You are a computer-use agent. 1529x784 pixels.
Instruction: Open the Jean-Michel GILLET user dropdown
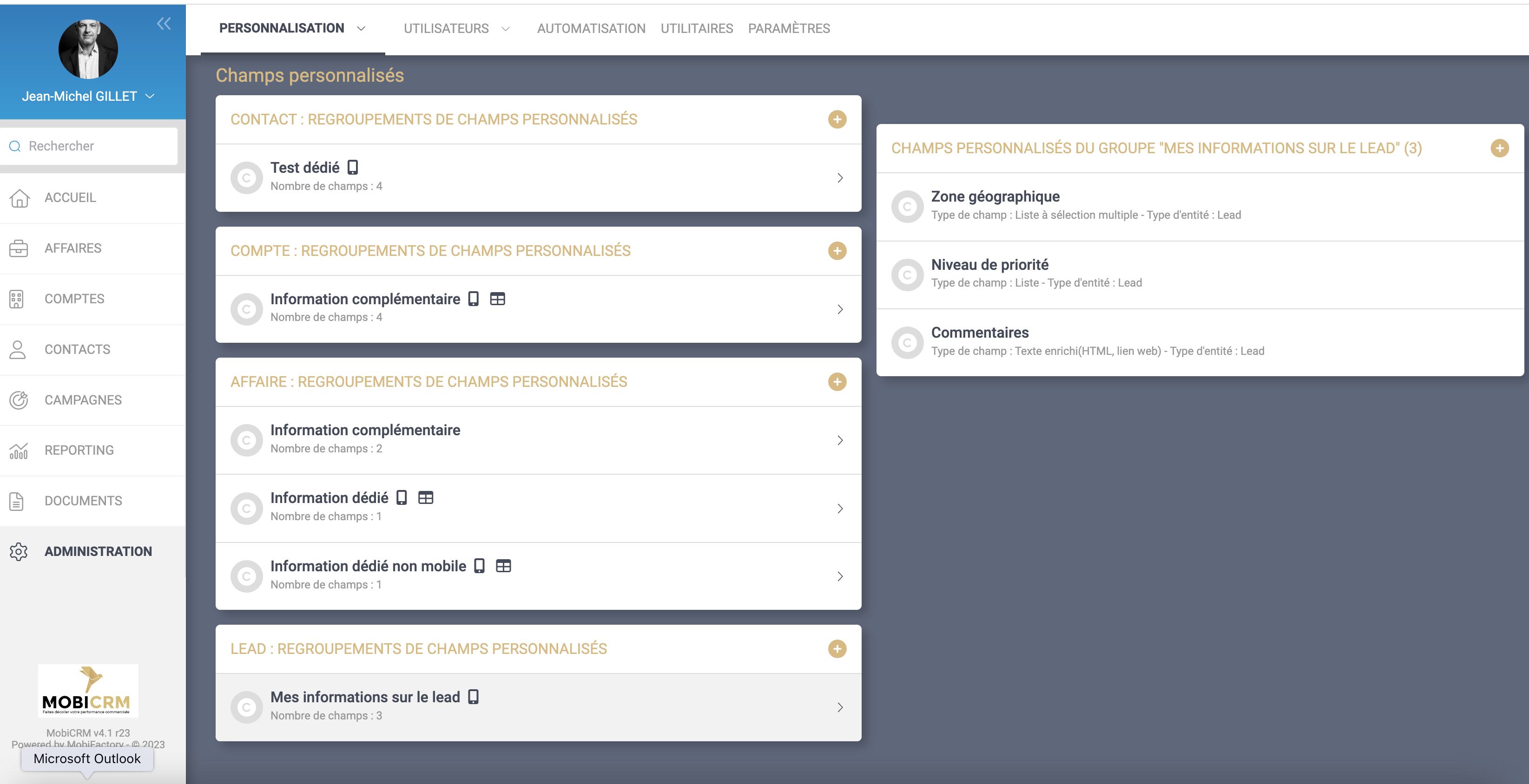[150, 96]
